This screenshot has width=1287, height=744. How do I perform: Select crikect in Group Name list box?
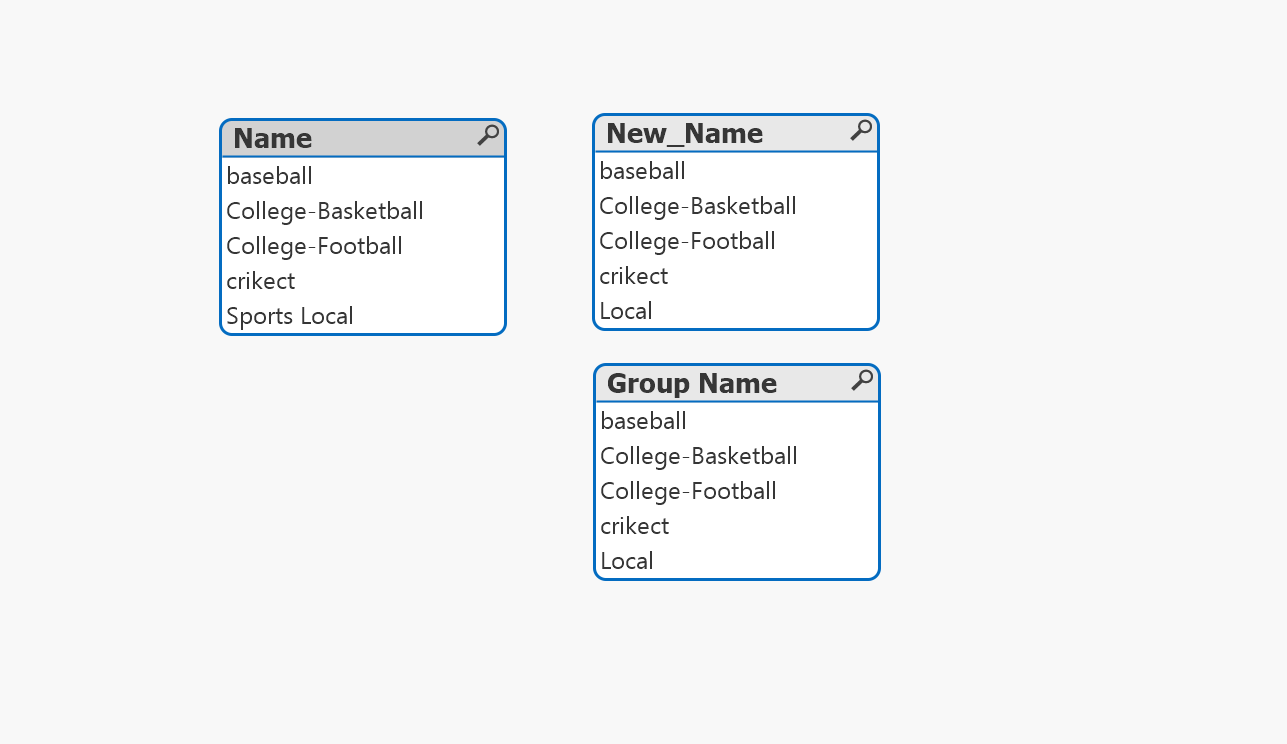pos(635,526)
